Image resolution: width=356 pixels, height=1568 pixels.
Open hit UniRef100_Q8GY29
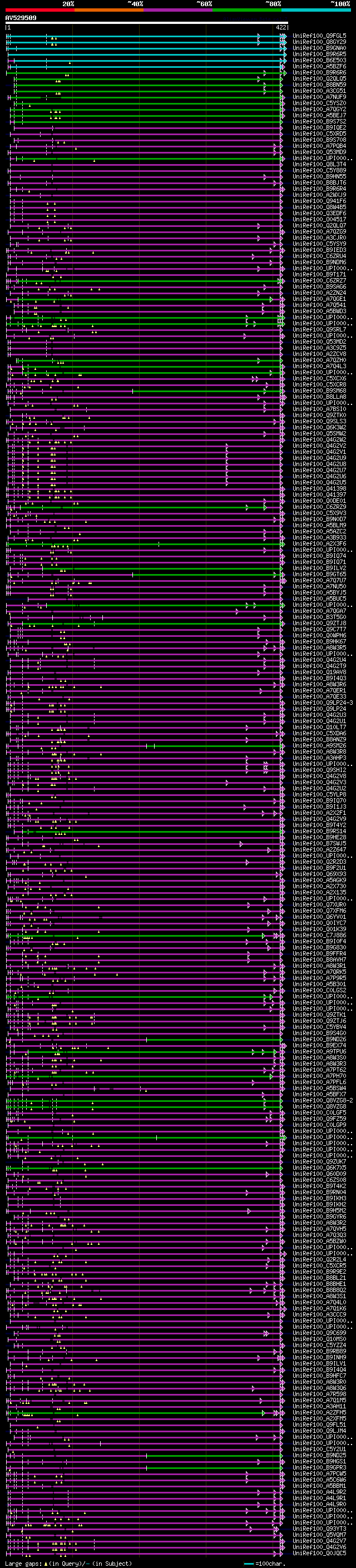tap(319, 42)
